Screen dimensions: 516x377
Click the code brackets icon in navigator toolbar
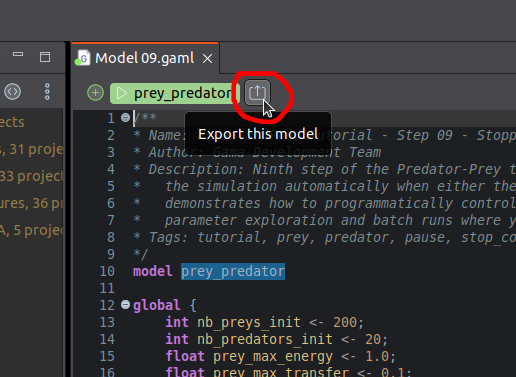(x=13, y=91)
